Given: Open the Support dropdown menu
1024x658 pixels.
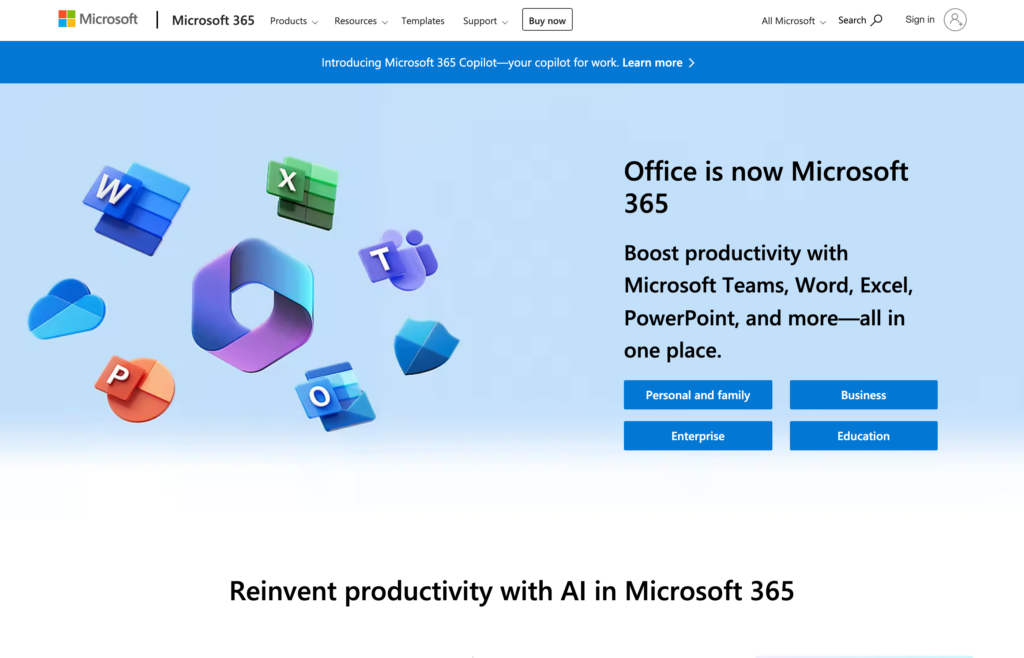Looking at the screenshot, I should click(485, 21).
